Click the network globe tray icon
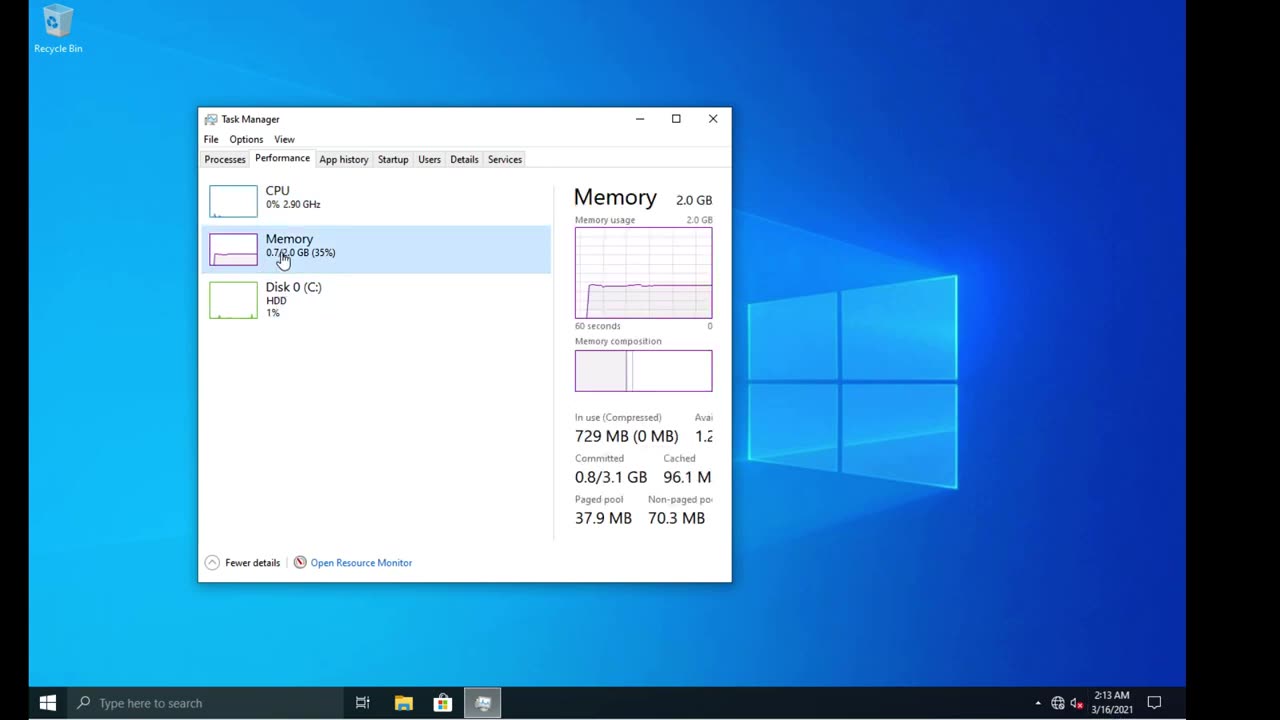Viewport: 1280px width, 720px height. coord(1058,703)
